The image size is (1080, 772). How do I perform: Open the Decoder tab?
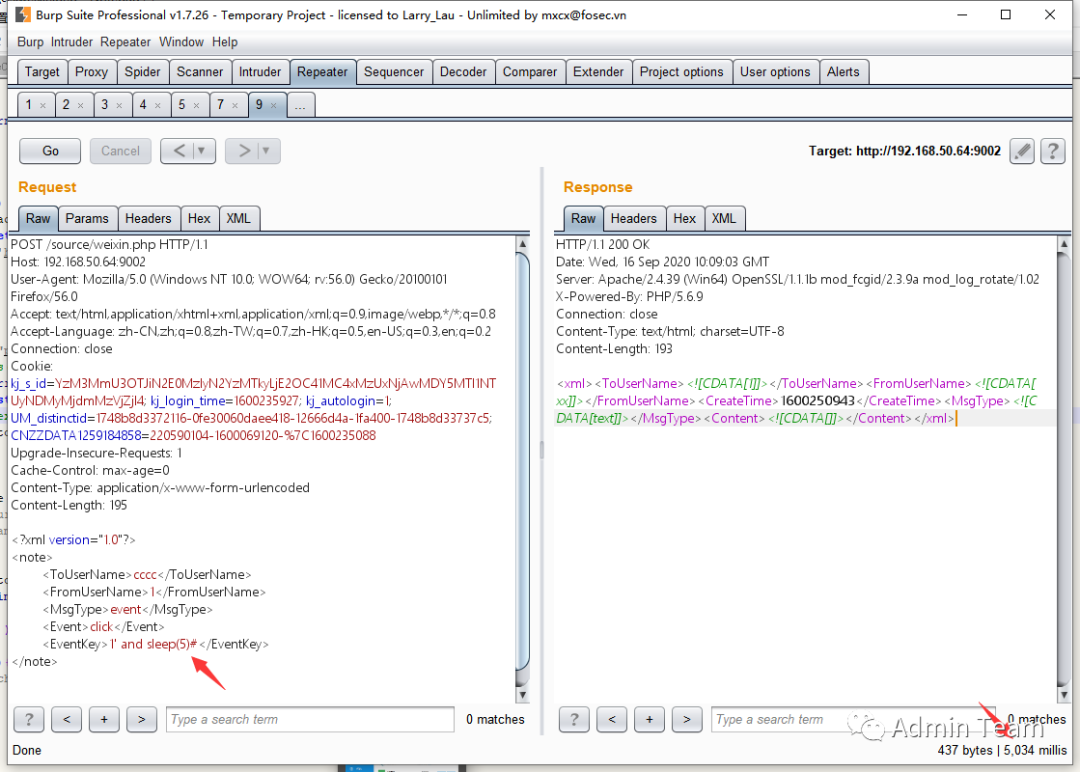coord(463,72)
